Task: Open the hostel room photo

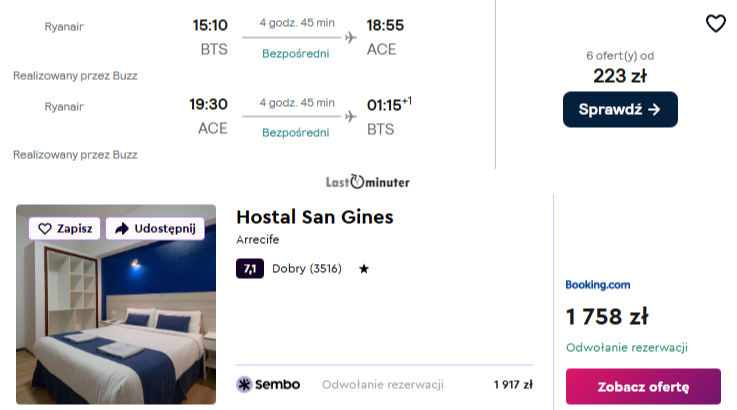Action: [116, 320]
